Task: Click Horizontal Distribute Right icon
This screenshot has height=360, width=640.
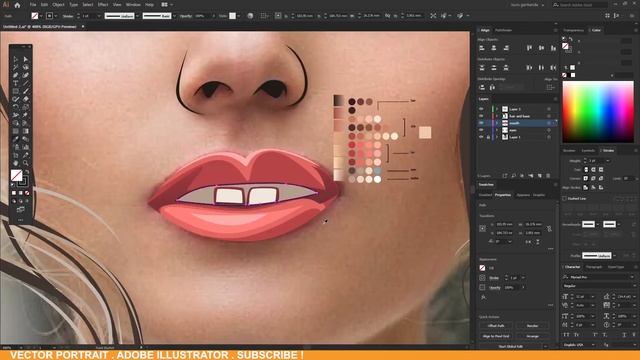Action: coord(553,68)
